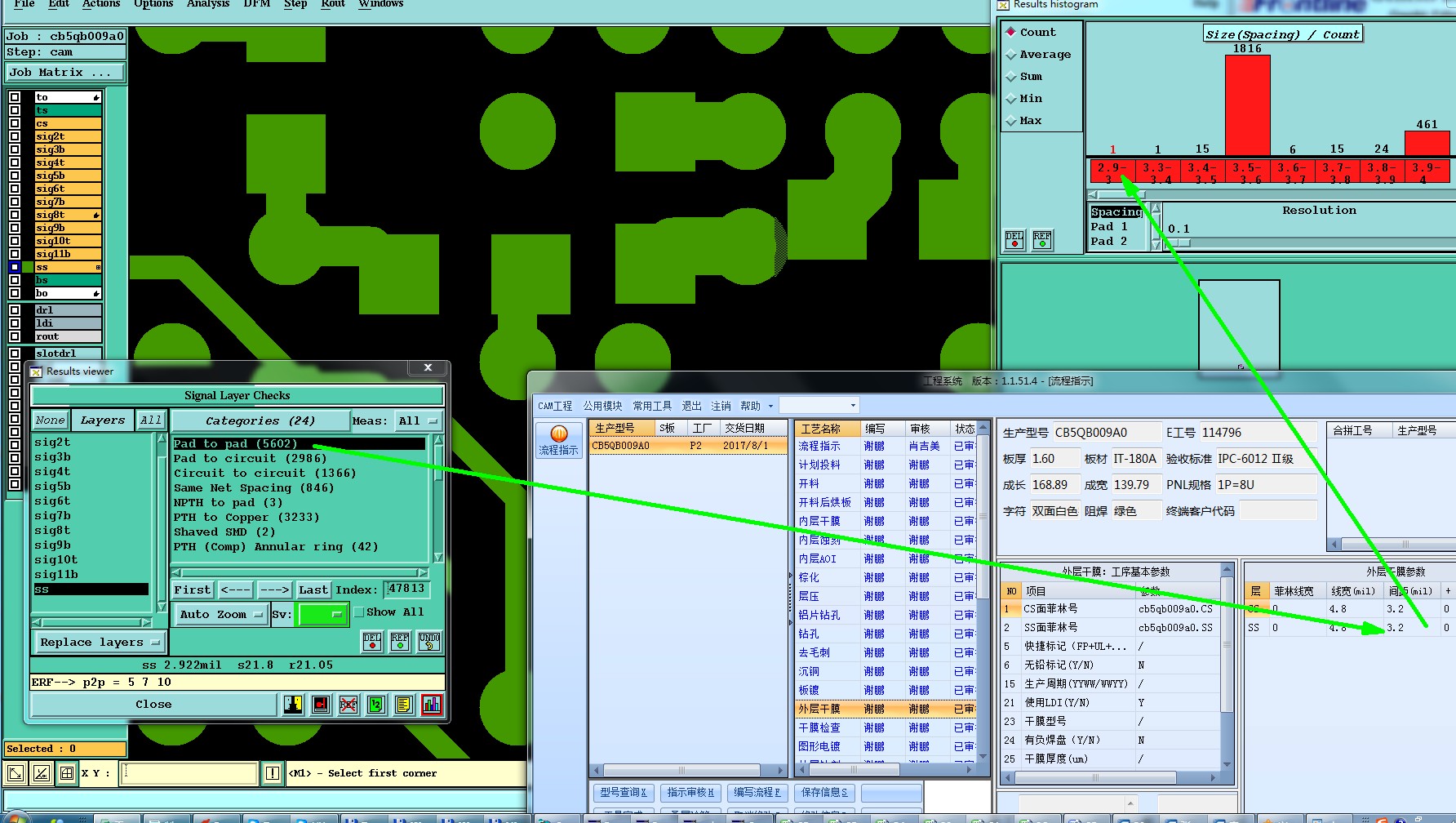
Task: Select the Sum radio option
Action: [1011, 76]
